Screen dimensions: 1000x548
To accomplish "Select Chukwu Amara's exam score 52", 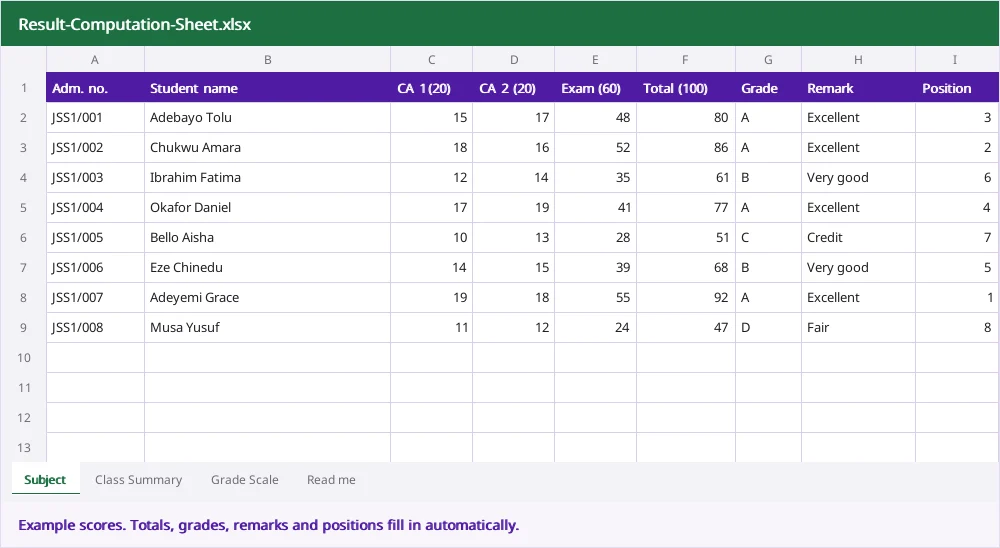I will pos(595,147).
